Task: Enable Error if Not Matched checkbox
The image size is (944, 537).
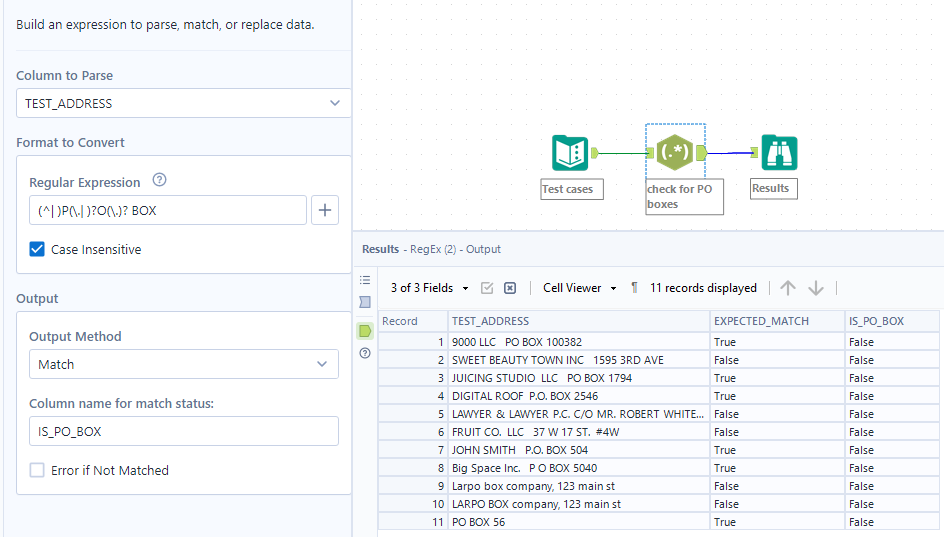Action: click(x=37, y=470)
